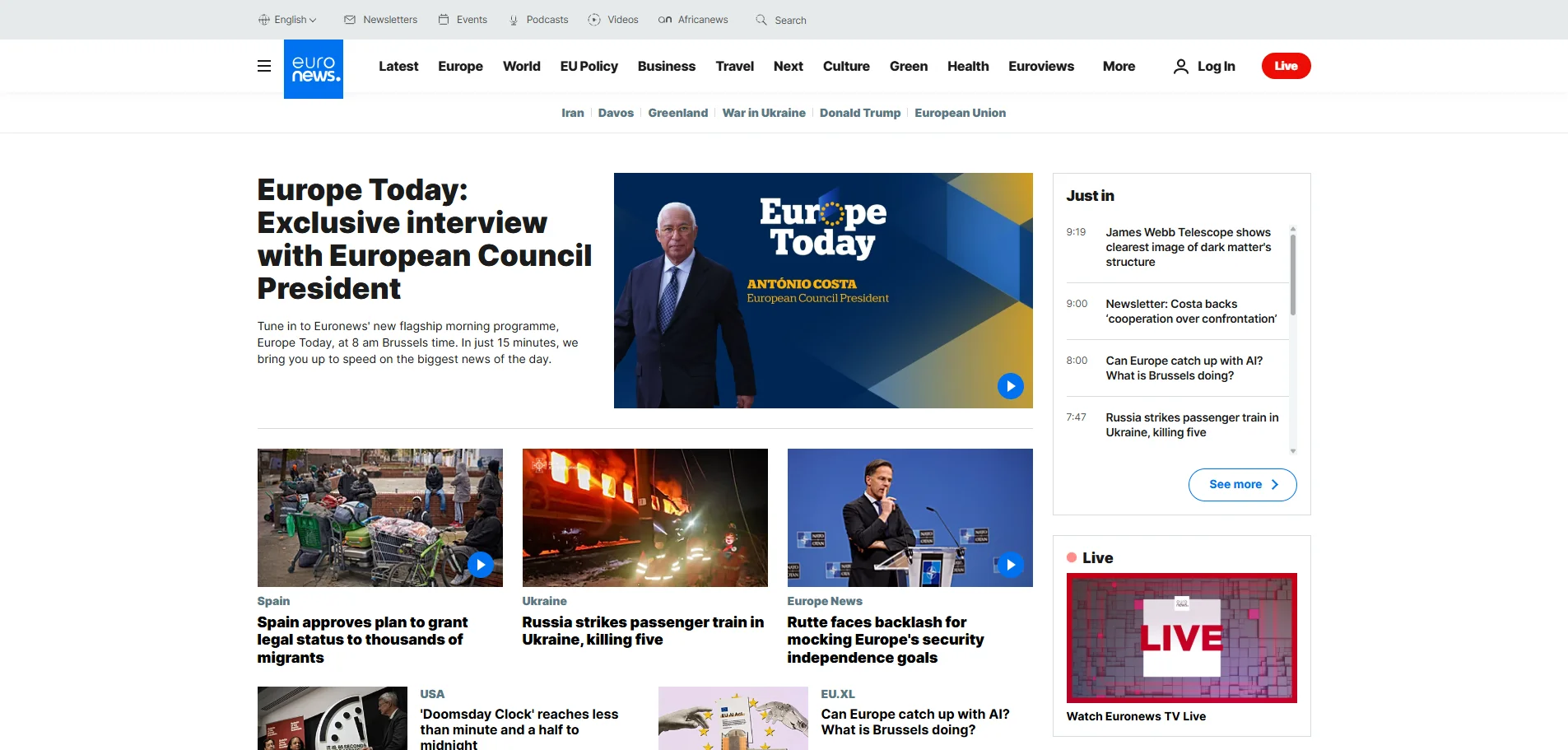Open the Log In screen
Screen dimensions: 1568x750
(1204, 66)
